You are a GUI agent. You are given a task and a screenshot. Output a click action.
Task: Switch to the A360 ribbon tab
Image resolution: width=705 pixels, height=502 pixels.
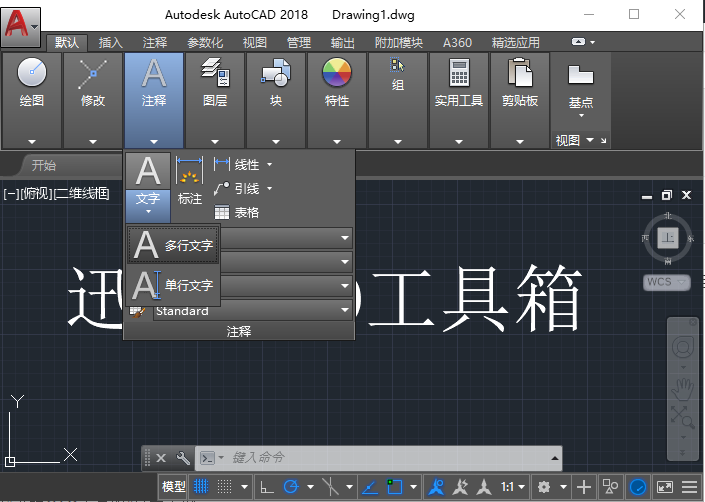point(457,43)
